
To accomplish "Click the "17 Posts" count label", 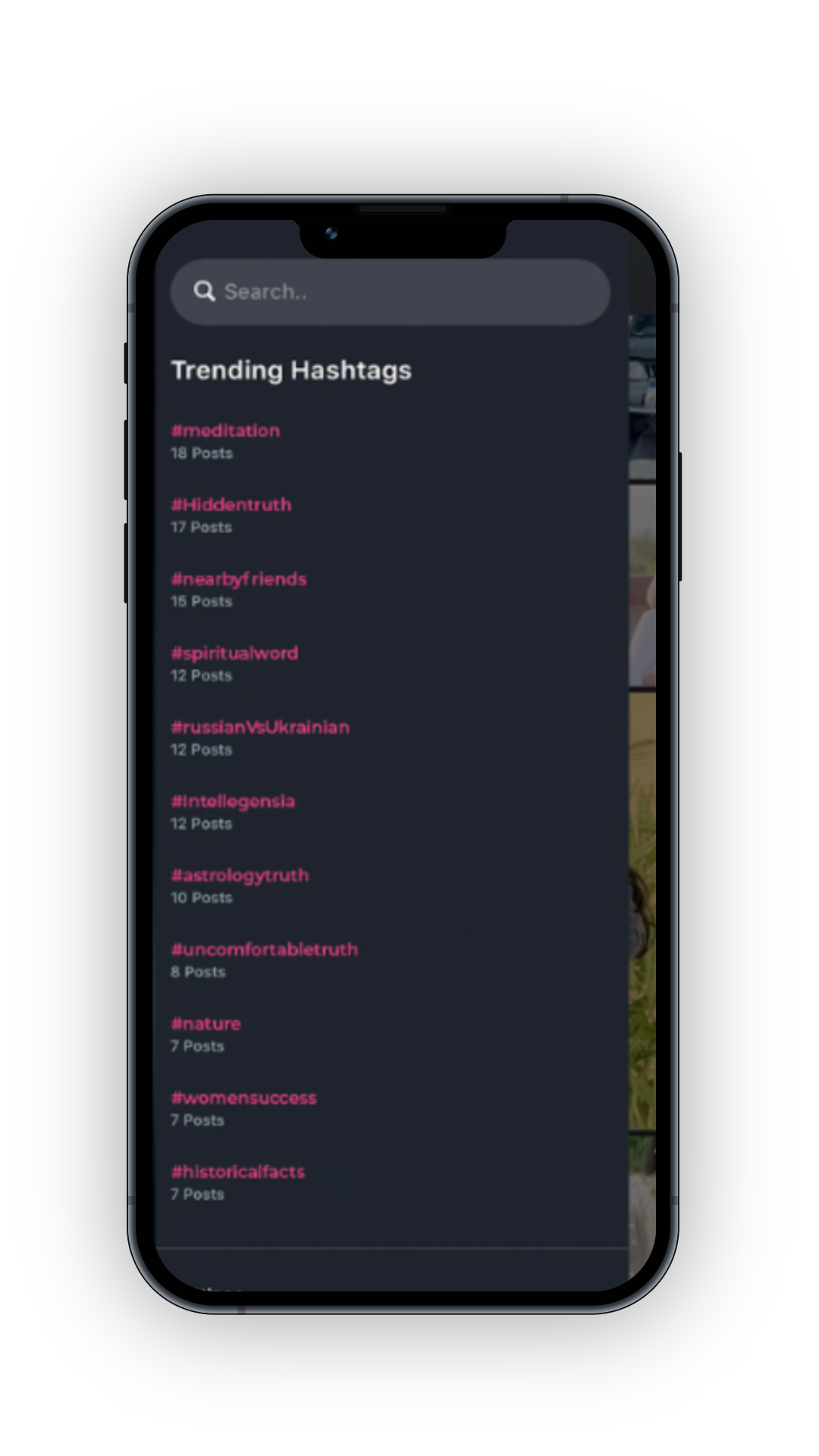I will (201, 528).
